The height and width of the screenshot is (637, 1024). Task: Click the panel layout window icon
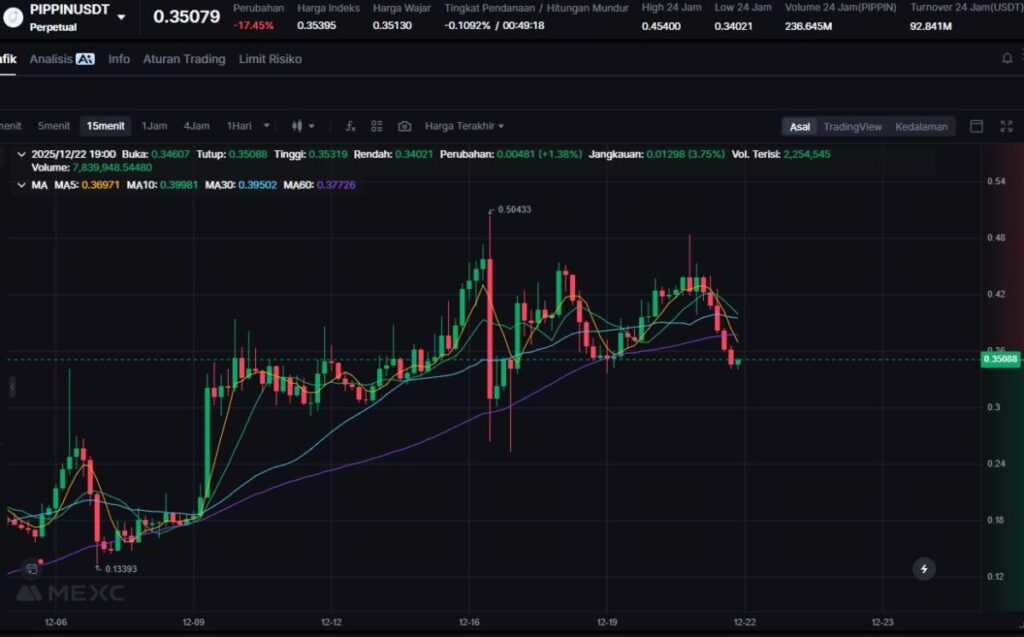(x=977, y=126)
